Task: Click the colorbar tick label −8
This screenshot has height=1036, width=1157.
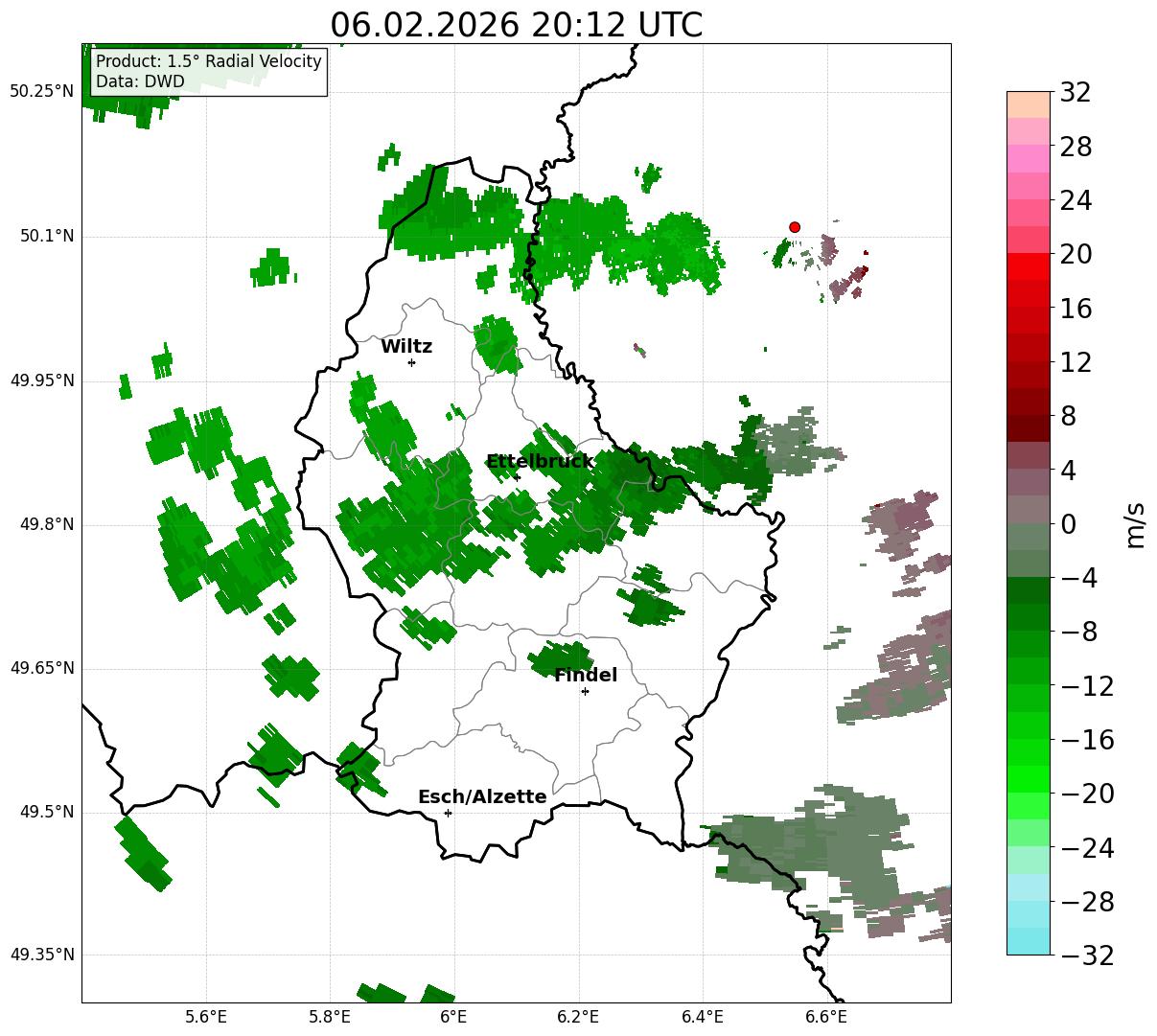Action: click(x=1078, y=632)
